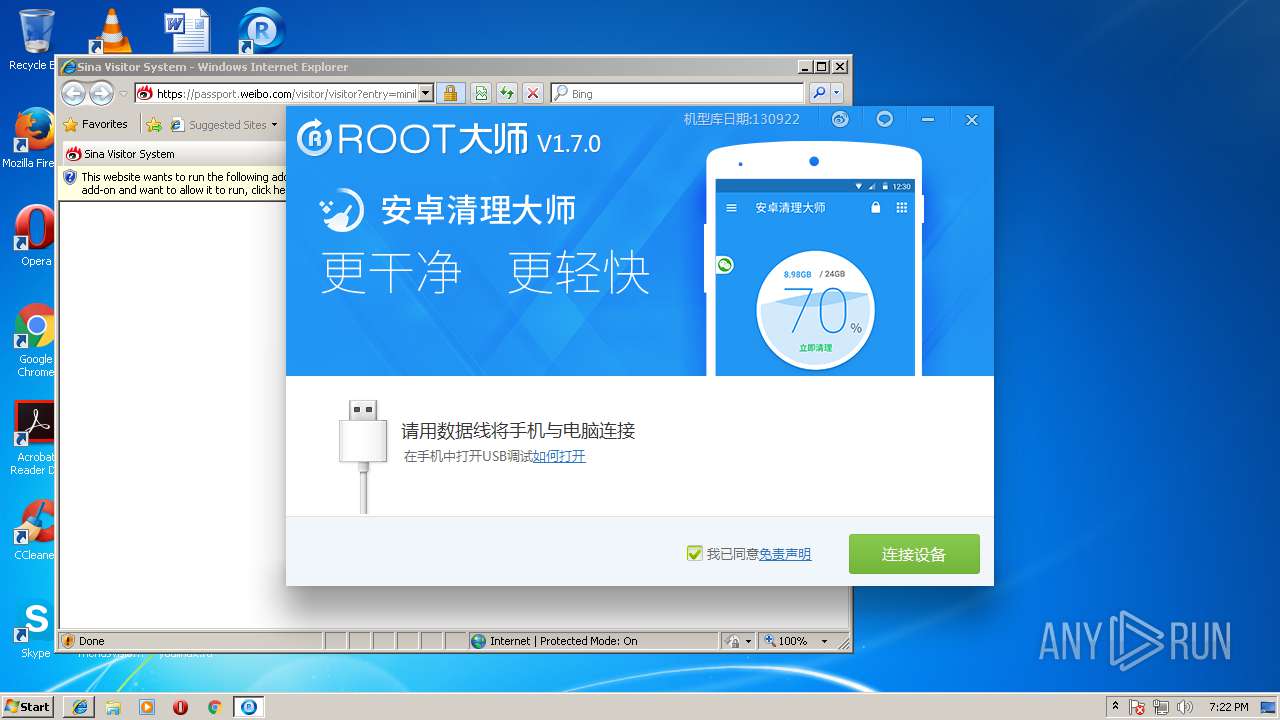
Task: Maximize the Internet Explorer window
Action: click(821, 67)
